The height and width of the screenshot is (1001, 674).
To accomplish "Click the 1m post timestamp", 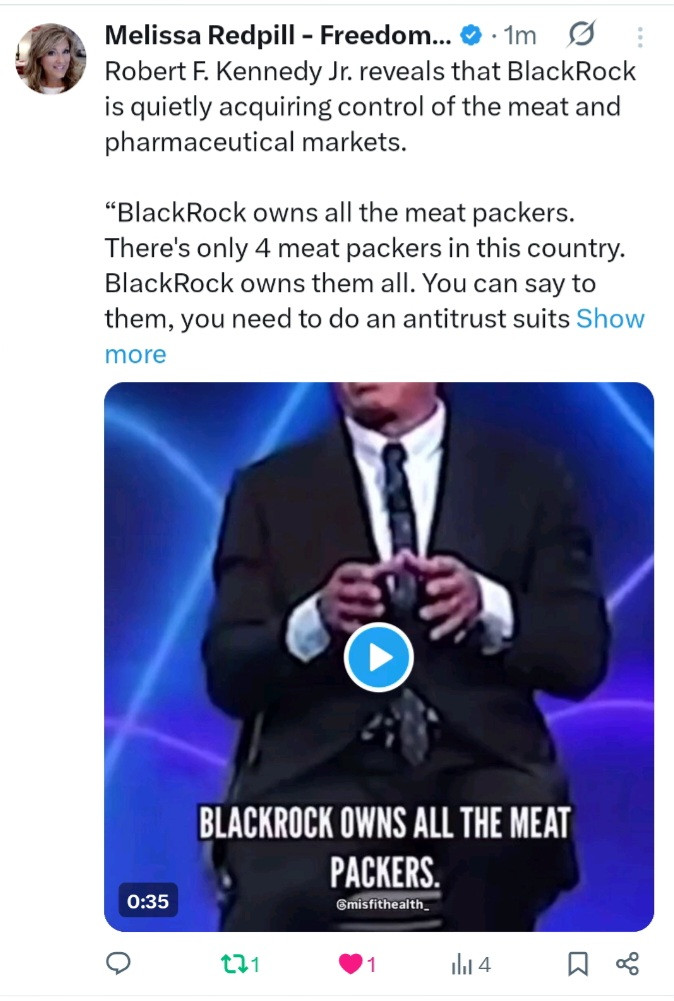I will click(519, 36).
